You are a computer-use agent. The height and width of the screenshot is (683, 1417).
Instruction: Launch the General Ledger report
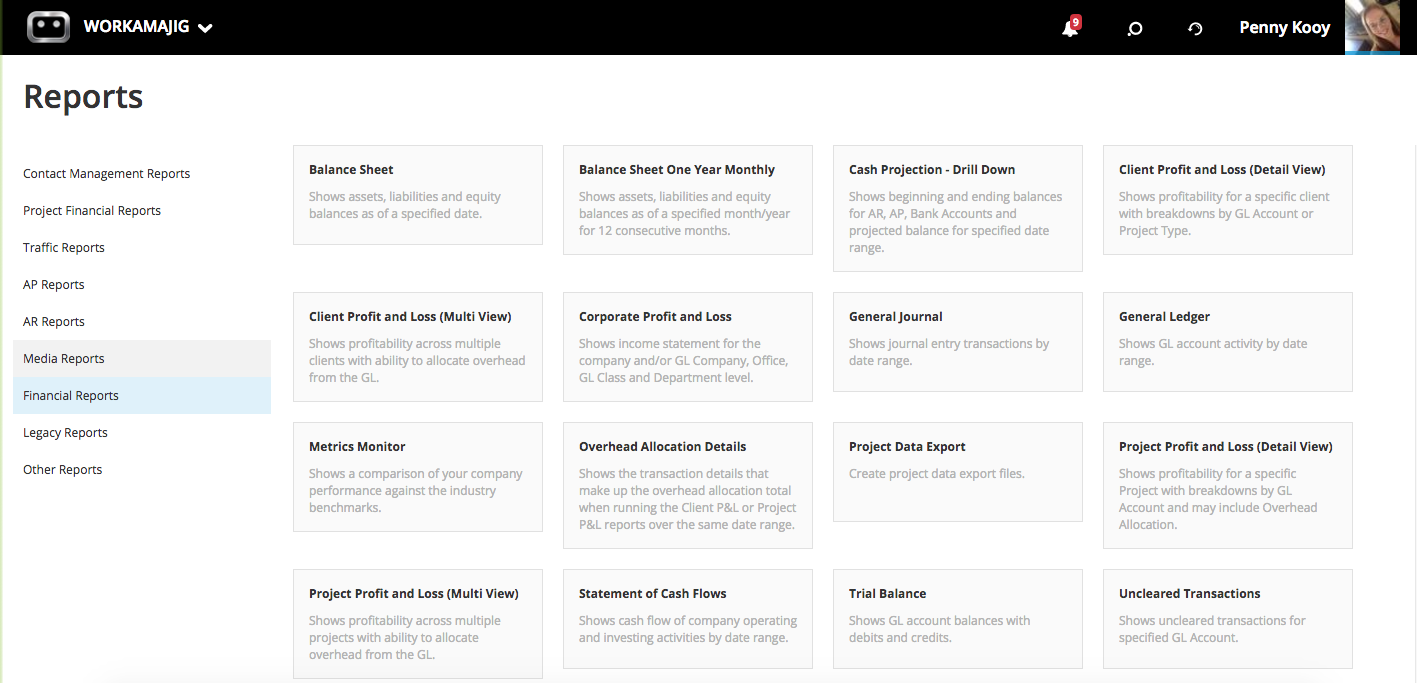(x=1227, y=341)
